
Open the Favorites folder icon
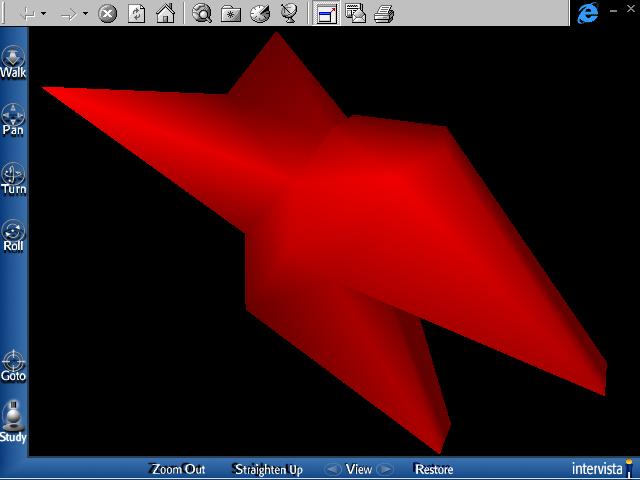pos(231,15)
